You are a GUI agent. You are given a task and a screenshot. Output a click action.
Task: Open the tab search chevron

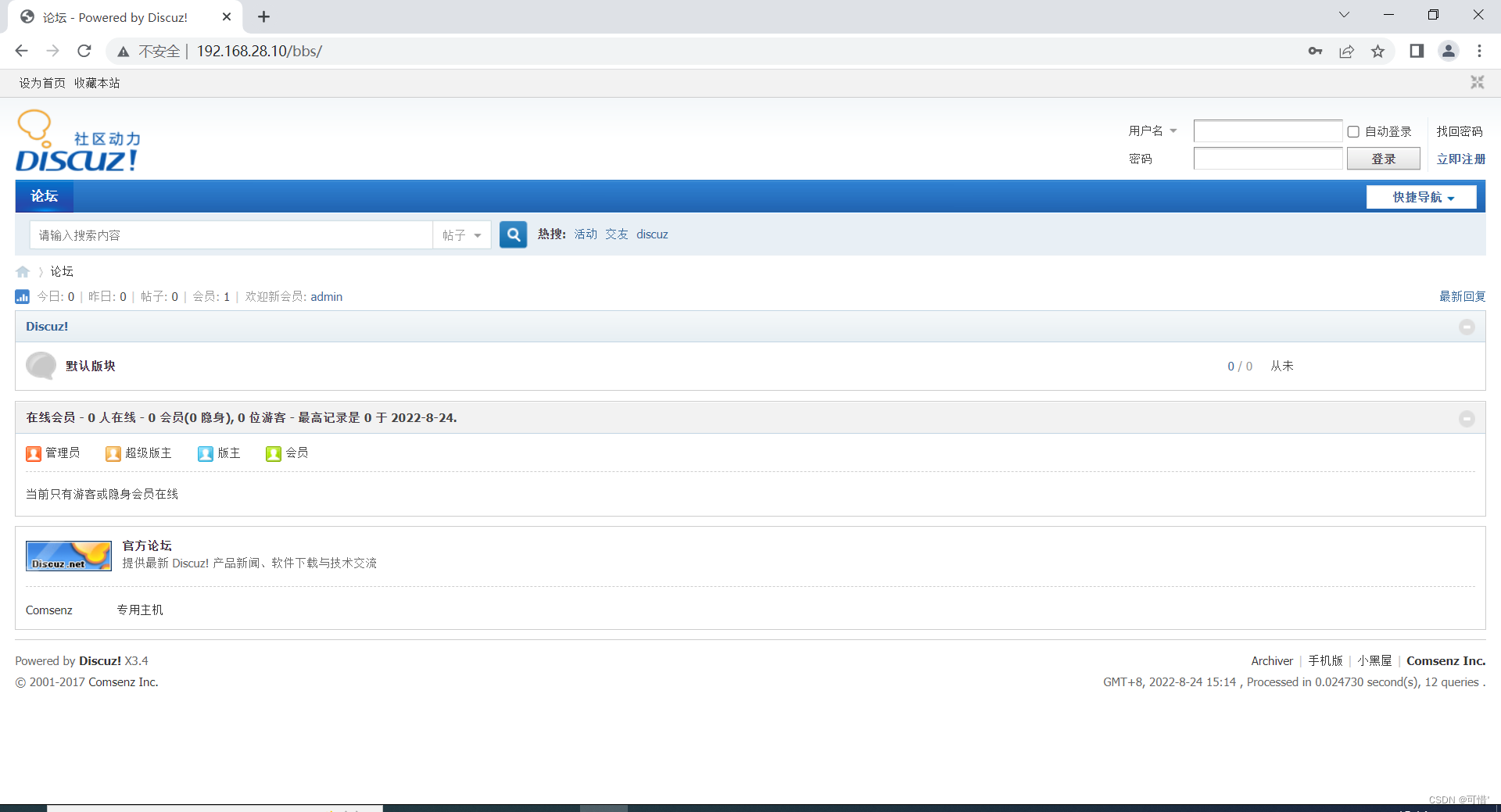tap(1344, 14)
